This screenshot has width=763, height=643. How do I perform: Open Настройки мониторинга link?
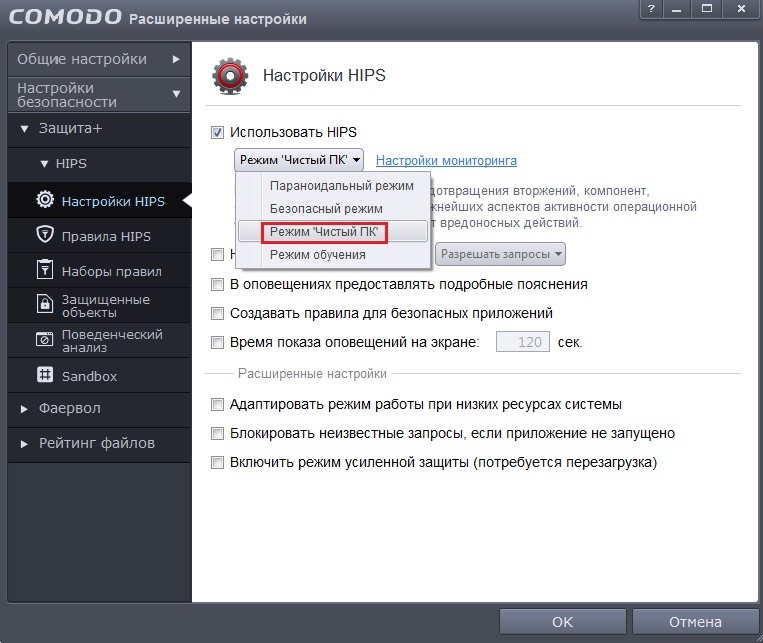point(446,160)
